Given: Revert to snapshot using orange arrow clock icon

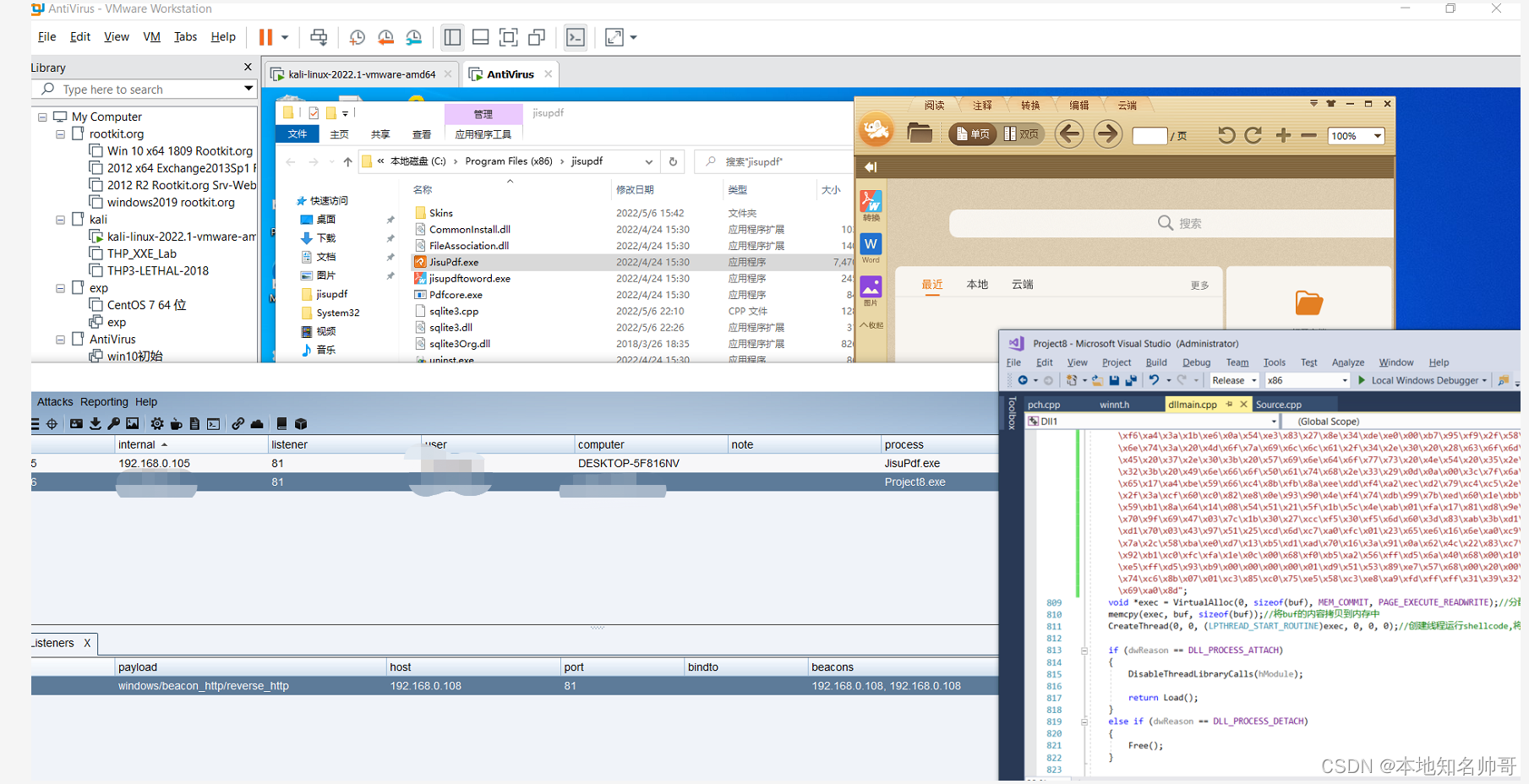Looking at the screenshot, I should pyautogui.click(x=385, y=37).
